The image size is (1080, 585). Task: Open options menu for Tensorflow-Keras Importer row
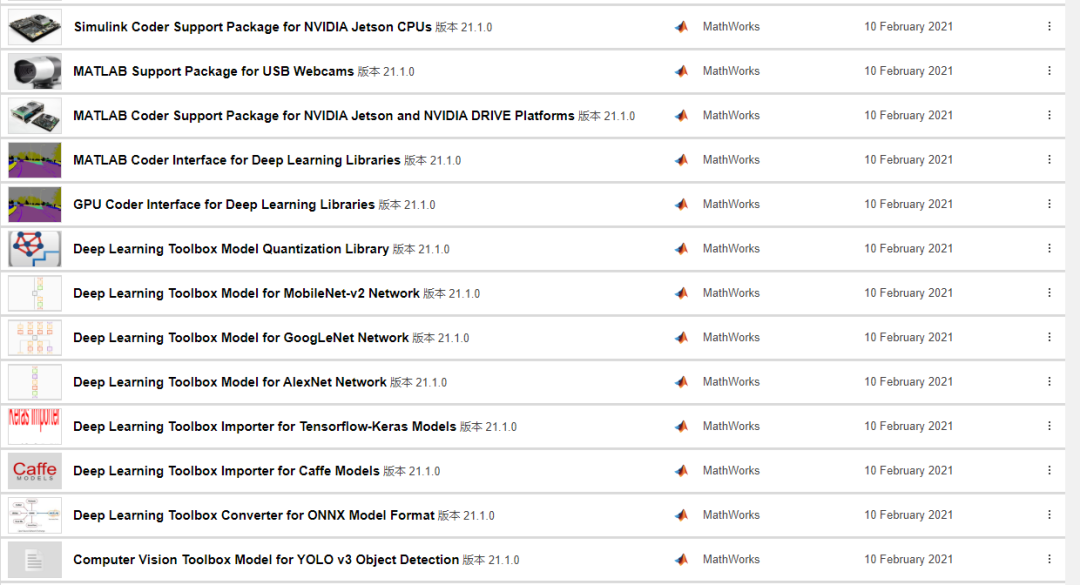(1049, 426)
